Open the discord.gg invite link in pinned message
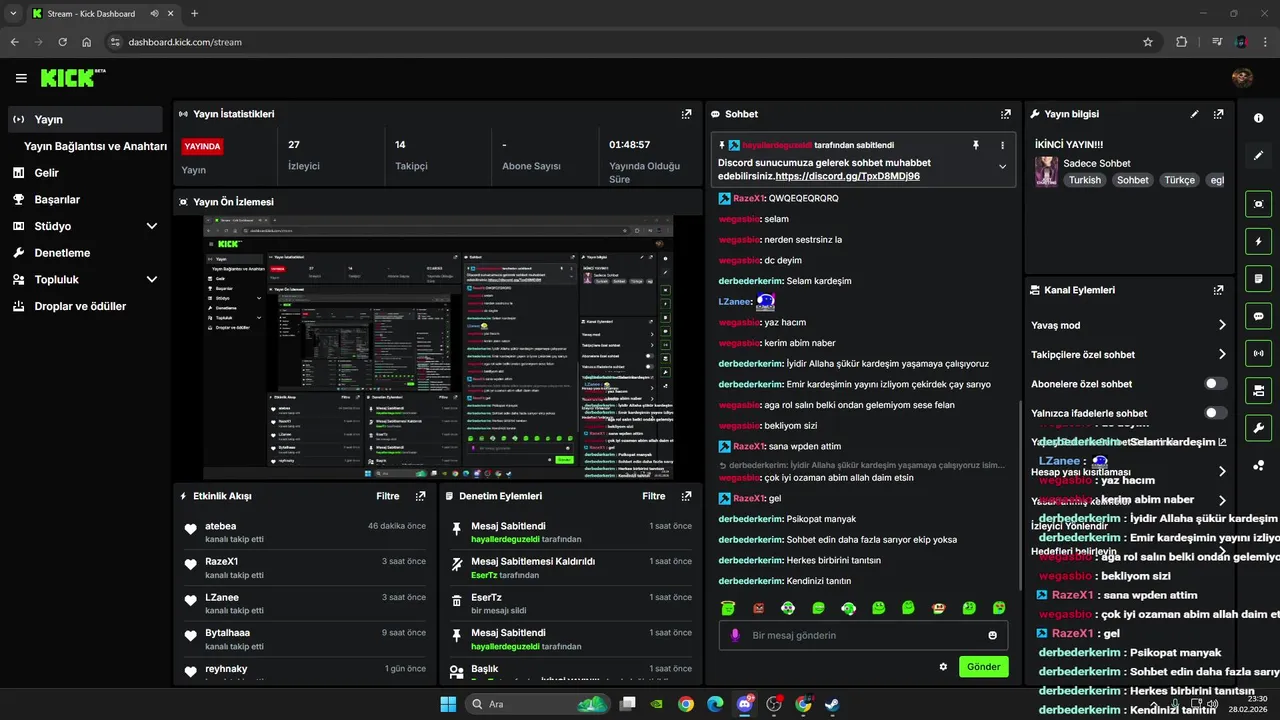This screenshot has height=720, width=1280. click(x=847, y=176)
